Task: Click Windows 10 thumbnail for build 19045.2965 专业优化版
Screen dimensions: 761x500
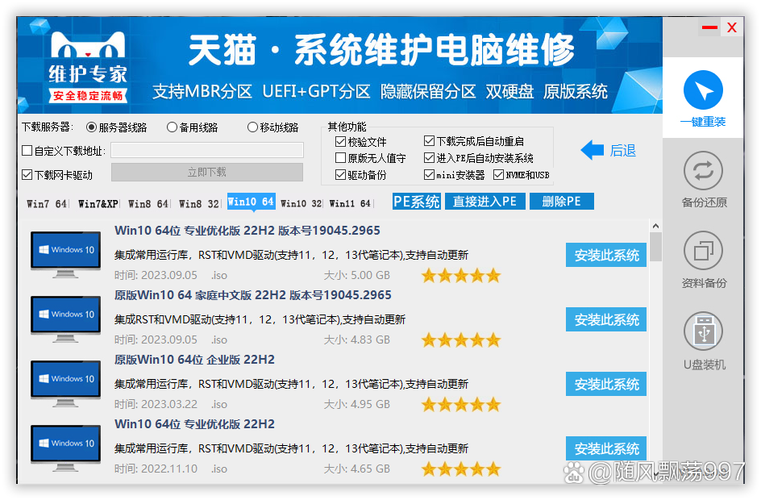Action: pos(66,254)
